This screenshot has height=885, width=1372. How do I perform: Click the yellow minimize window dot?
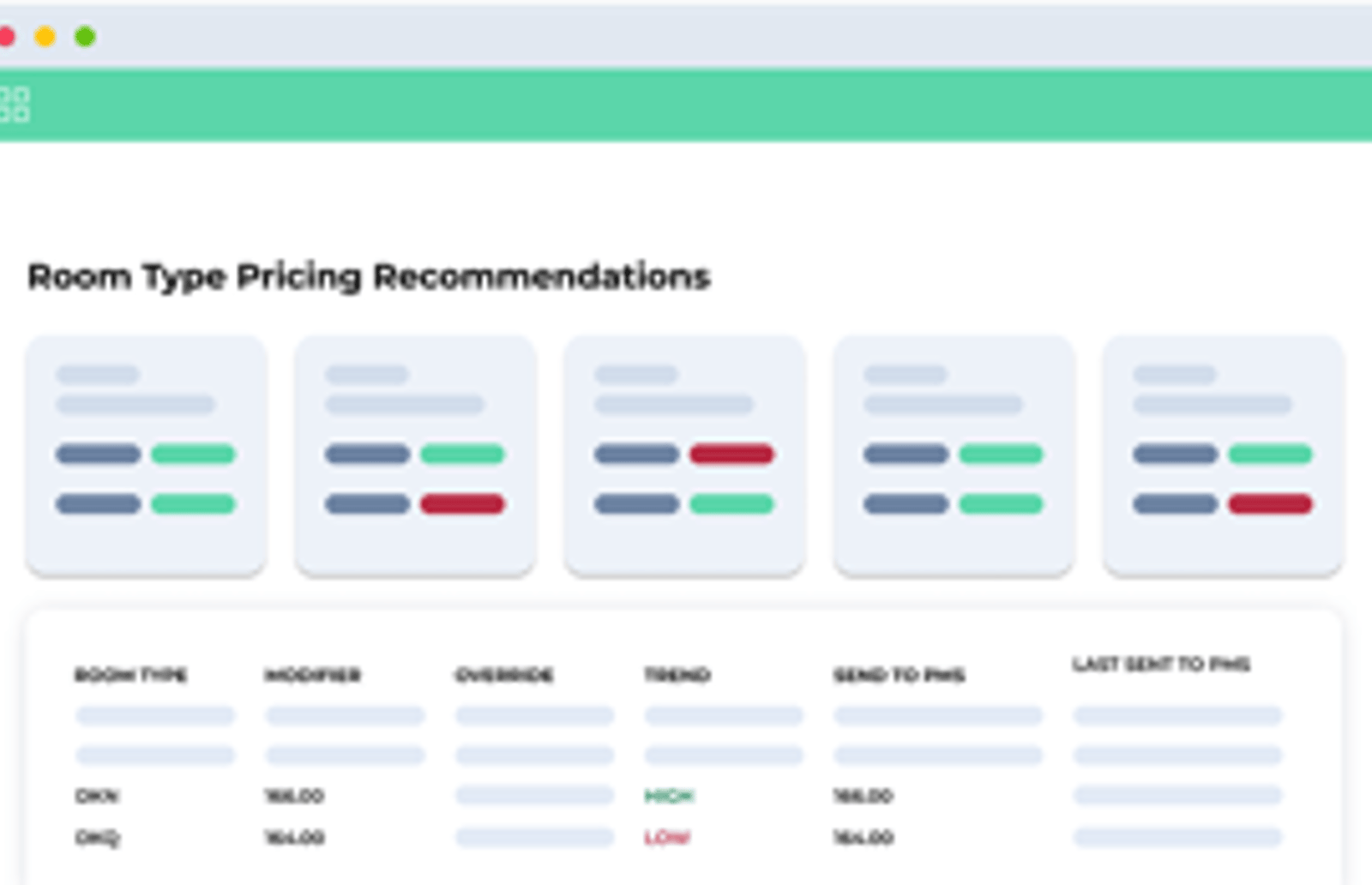coord(45,37)
